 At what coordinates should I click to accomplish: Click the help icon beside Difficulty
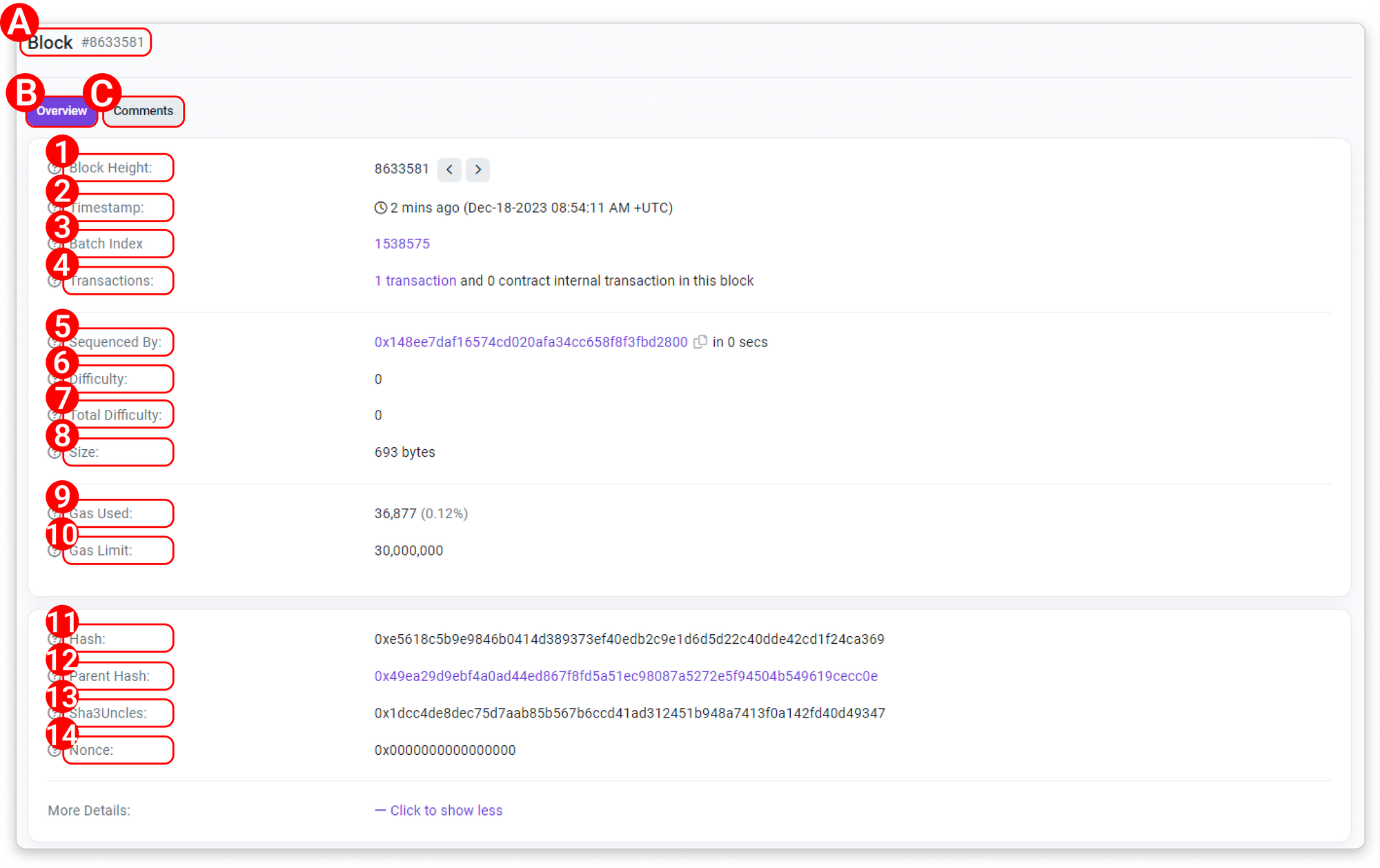coord(54,379)
